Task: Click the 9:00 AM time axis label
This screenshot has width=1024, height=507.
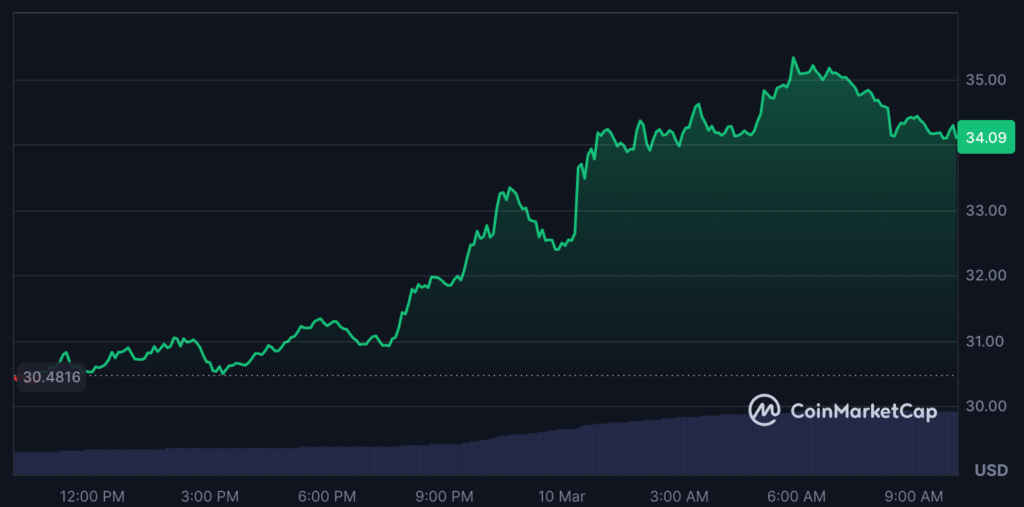Action: (x=915, y=495)
